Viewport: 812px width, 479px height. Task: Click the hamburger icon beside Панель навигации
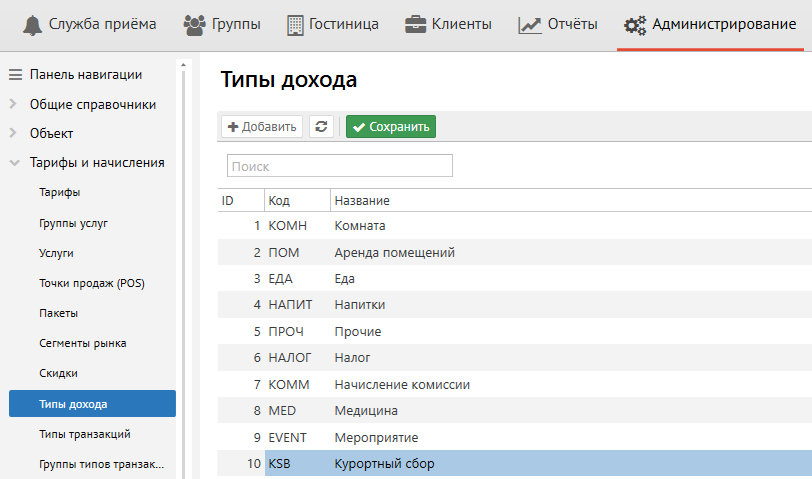tap(15, 74)
